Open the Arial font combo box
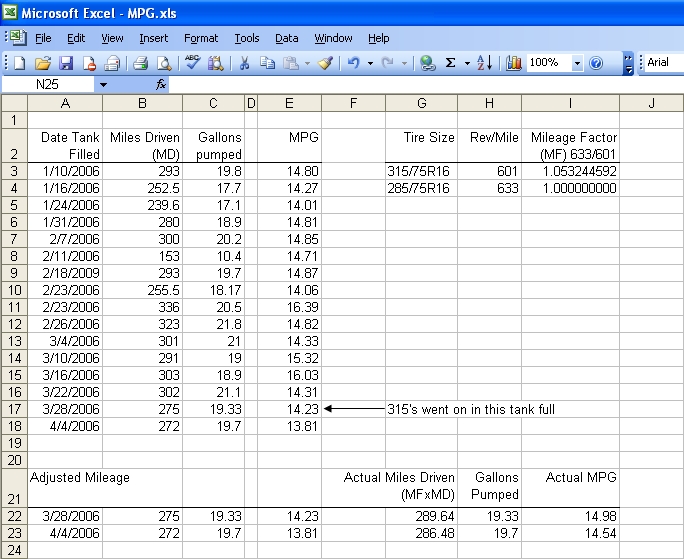Image resolution: width=684 pixels, height=559 pixels. [663, 62]
